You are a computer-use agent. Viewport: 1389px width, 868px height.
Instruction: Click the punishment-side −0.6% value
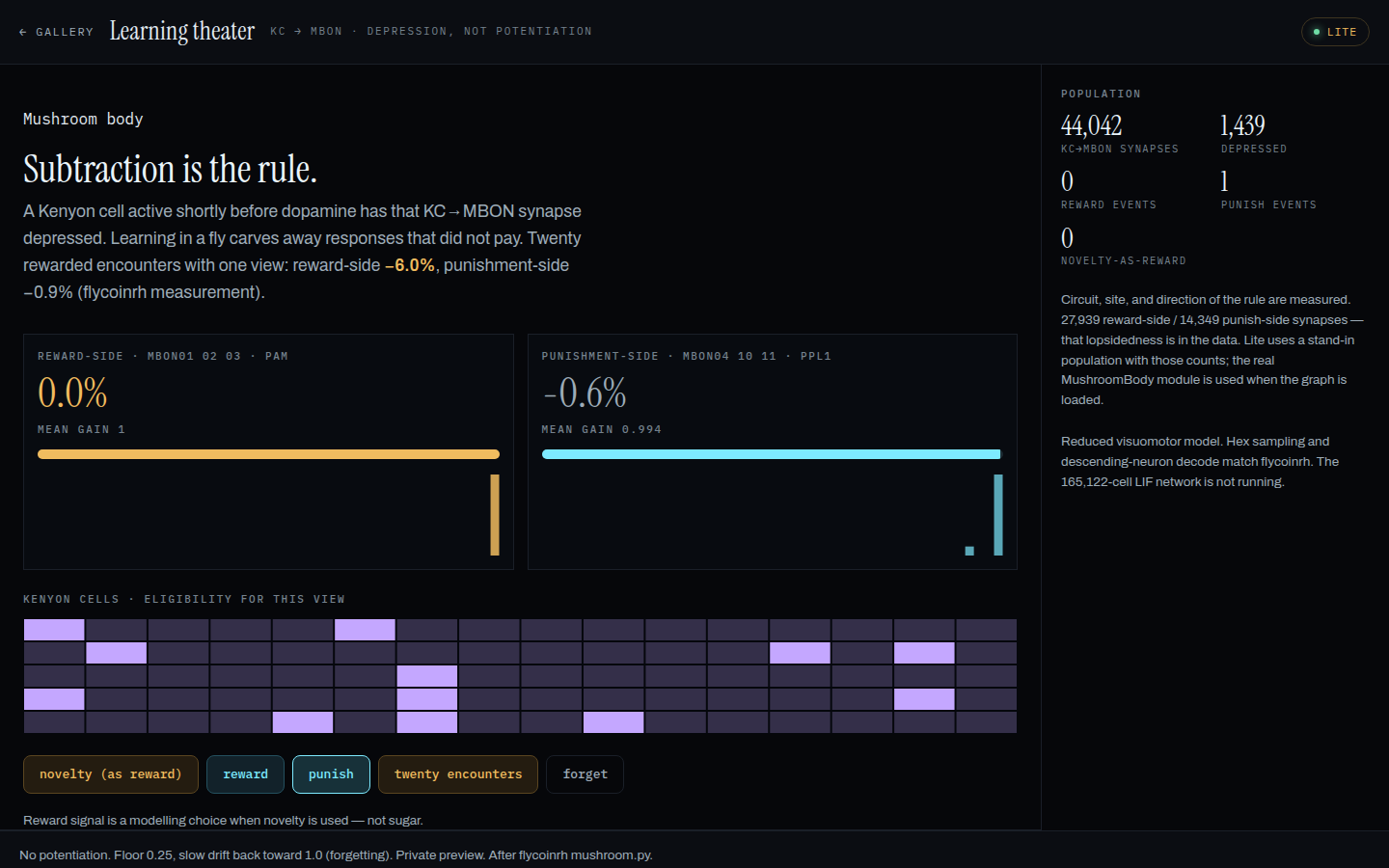(x=585, y=393)
